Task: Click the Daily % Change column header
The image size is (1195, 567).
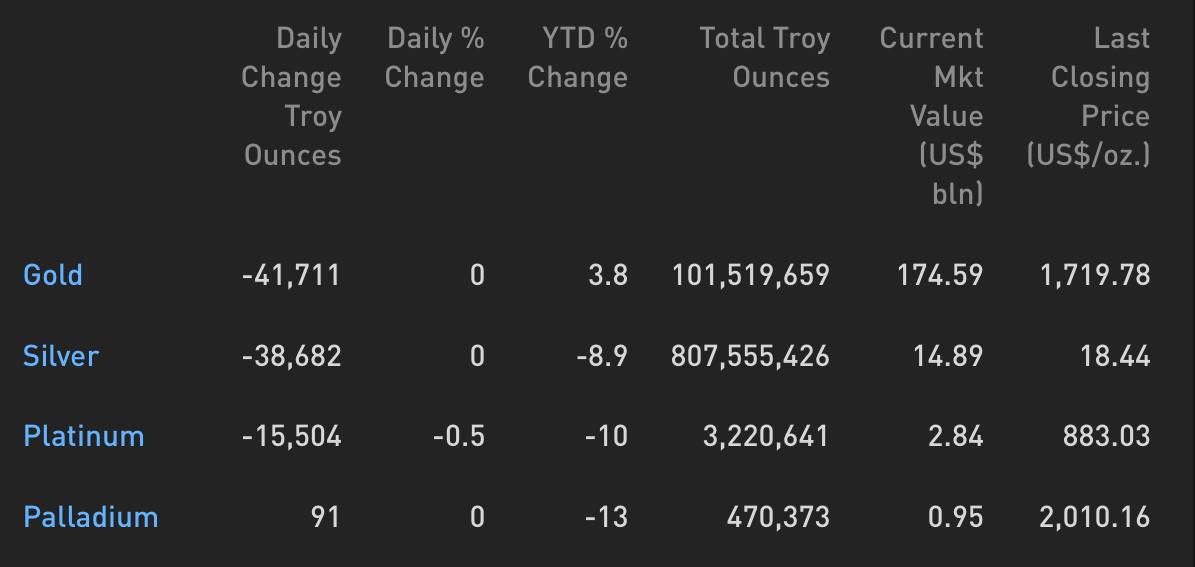Action: (x=434, y=58)
